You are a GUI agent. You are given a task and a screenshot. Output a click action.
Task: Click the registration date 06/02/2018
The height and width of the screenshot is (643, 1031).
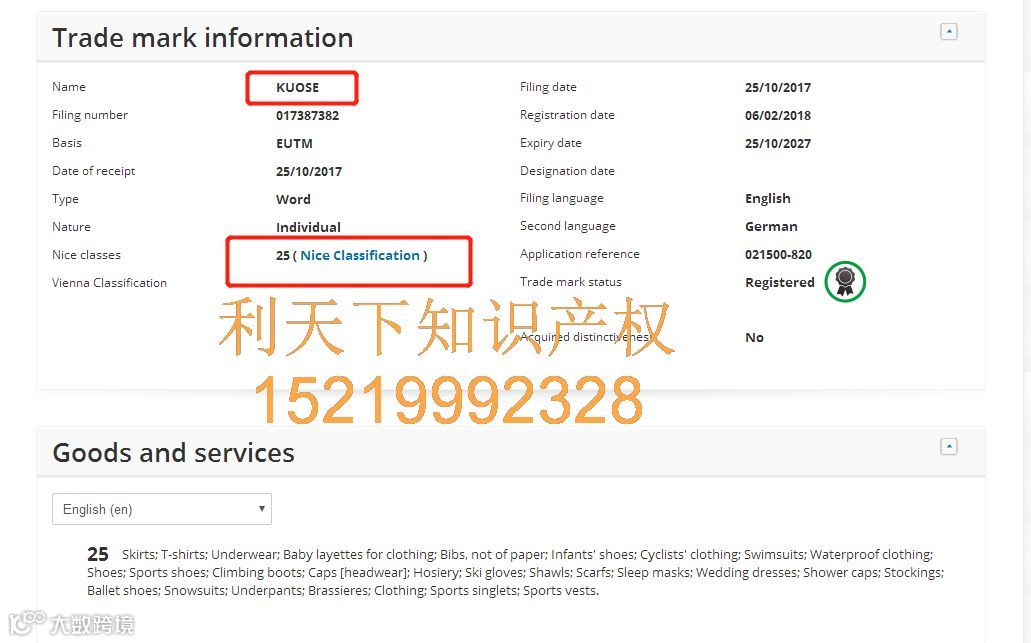777,116
